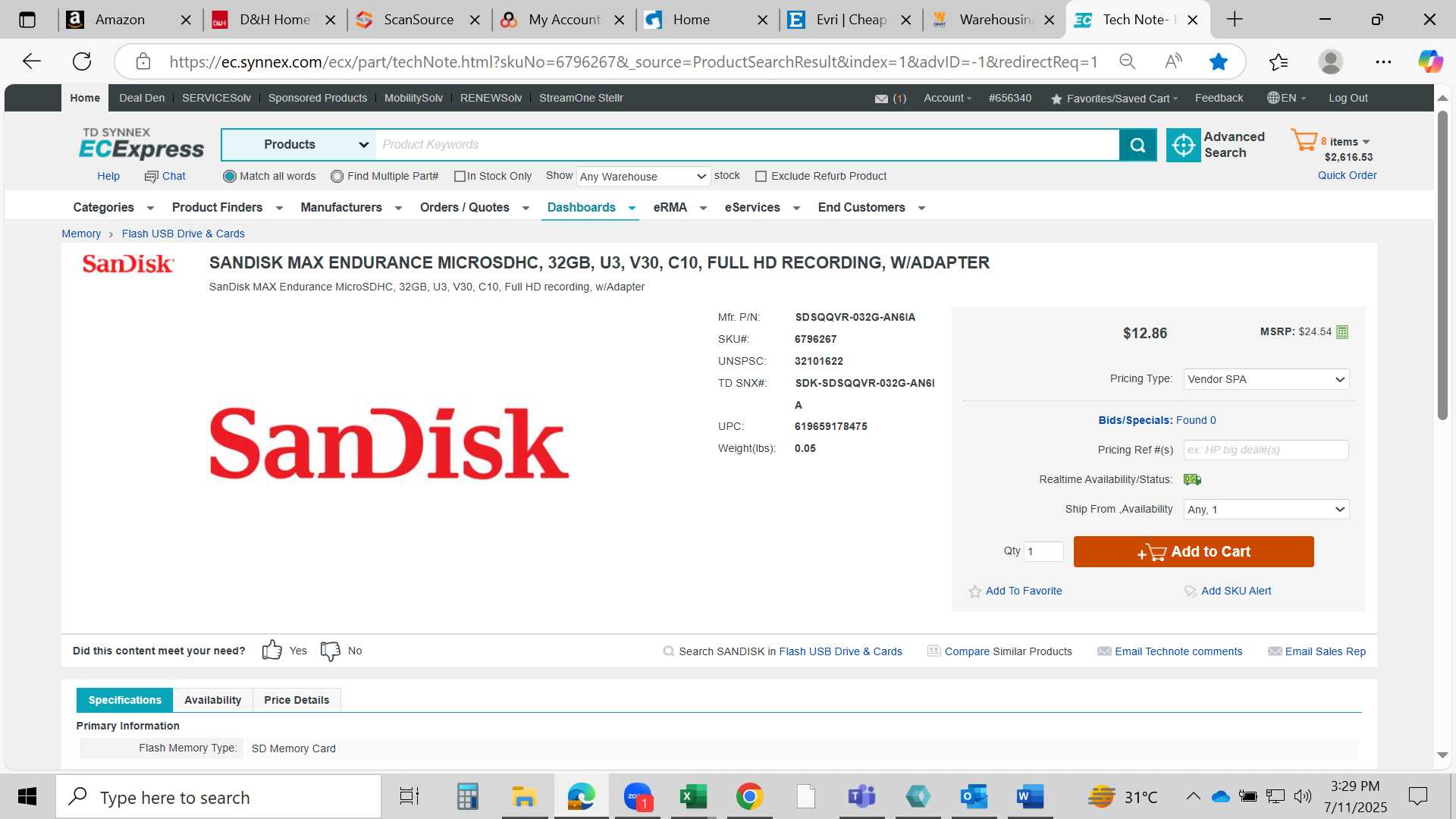This screenshot has height=819, width=1456.
Task: Click the Flash USB Drive & Cards breadcrumb
Action: [x=183, y=234]
